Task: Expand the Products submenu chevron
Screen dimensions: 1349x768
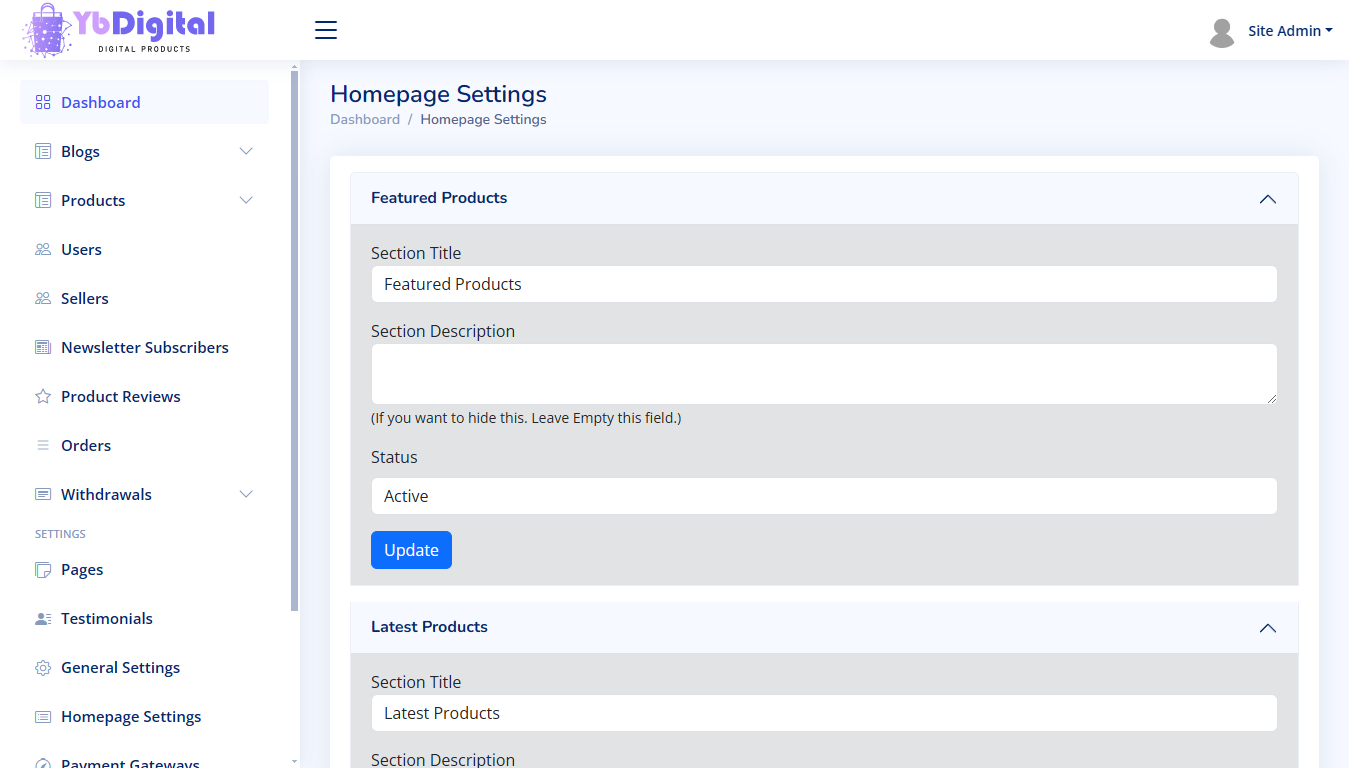Action: [x=246, y=201]
